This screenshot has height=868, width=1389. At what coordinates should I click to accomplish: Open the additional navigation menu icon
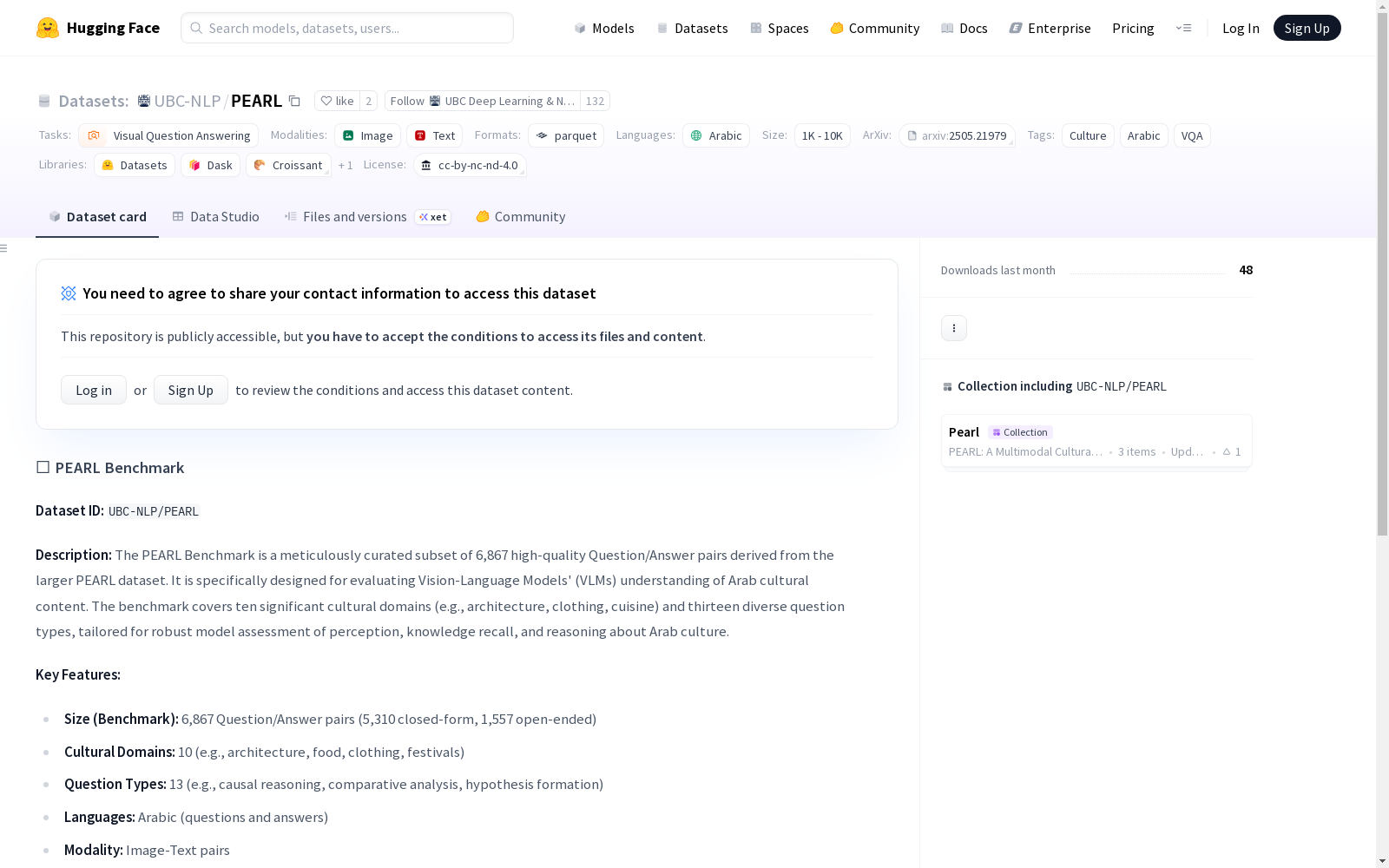click(1183, 28)
